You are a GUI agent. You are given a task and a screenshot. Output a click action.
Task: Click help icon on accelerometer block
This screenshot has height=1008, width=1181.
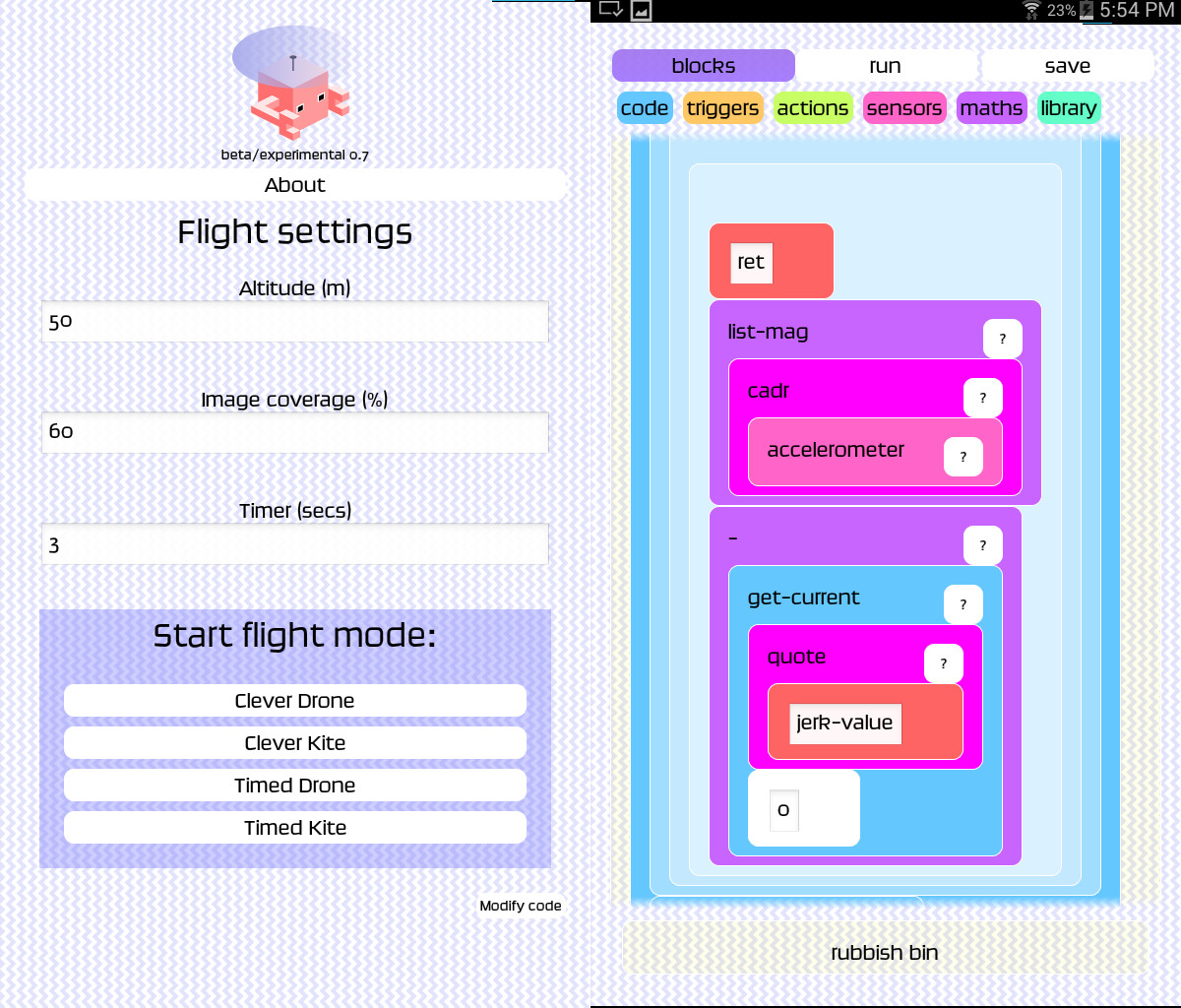[x=963, y=457]
